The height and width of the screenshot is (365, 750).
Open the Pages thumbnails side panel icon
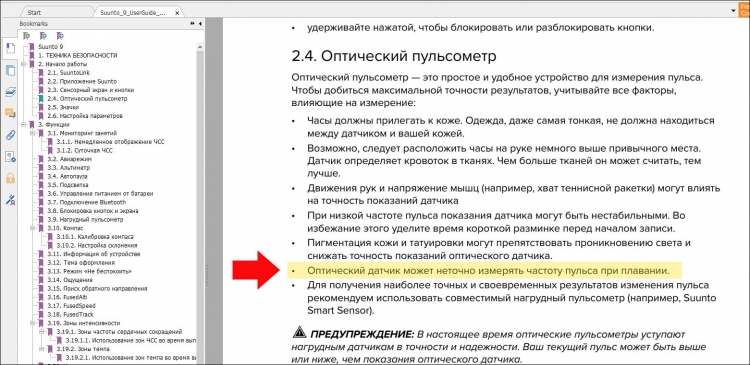[10, 70]
